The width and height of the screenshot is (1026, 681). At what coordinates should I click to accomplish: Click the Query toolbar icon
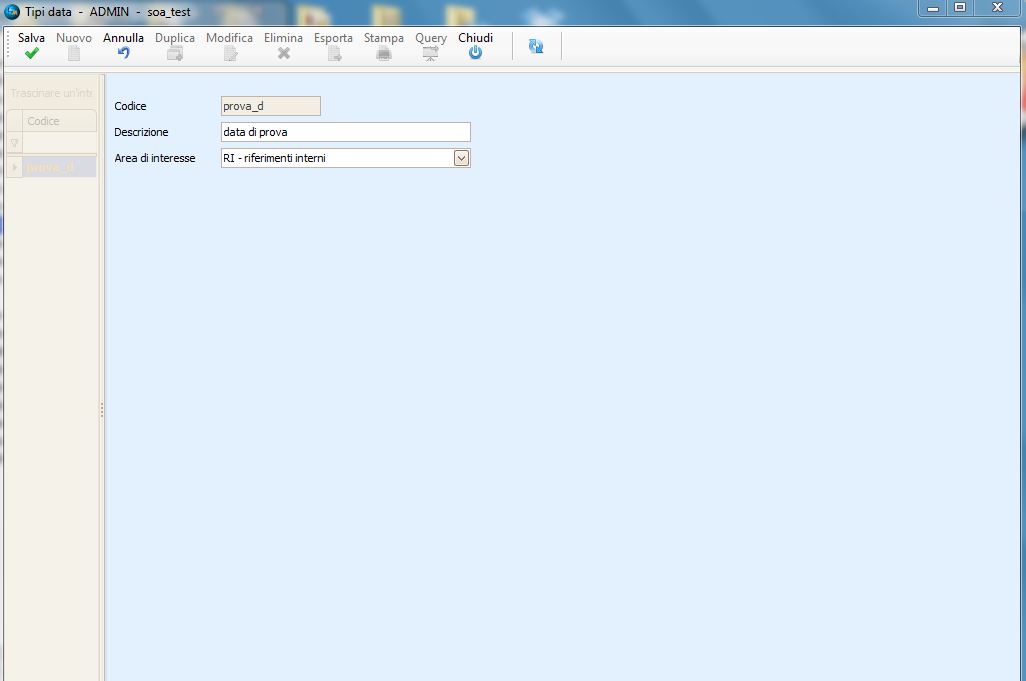431,54
